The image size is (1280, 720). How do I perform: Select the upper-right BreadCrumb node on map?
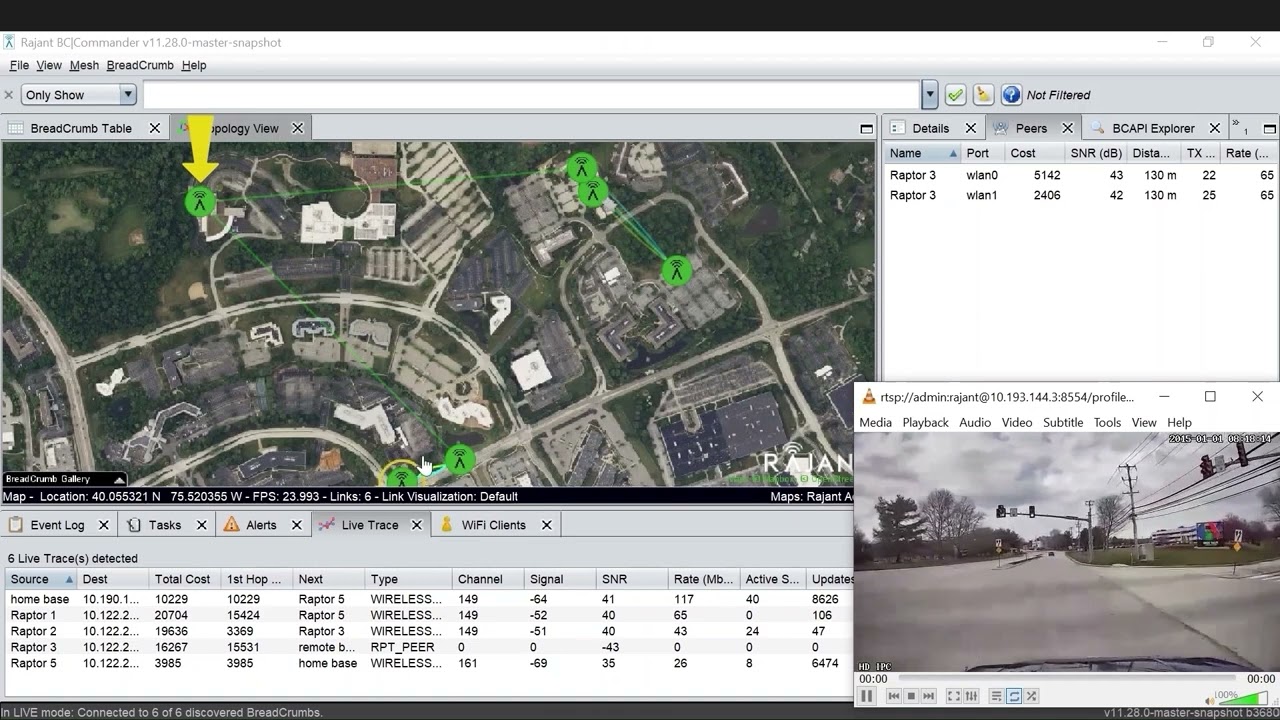[581, 168]
